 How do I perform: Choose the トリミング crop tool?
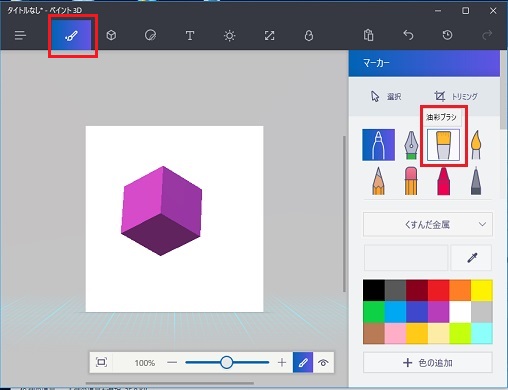tap(456, 97)
